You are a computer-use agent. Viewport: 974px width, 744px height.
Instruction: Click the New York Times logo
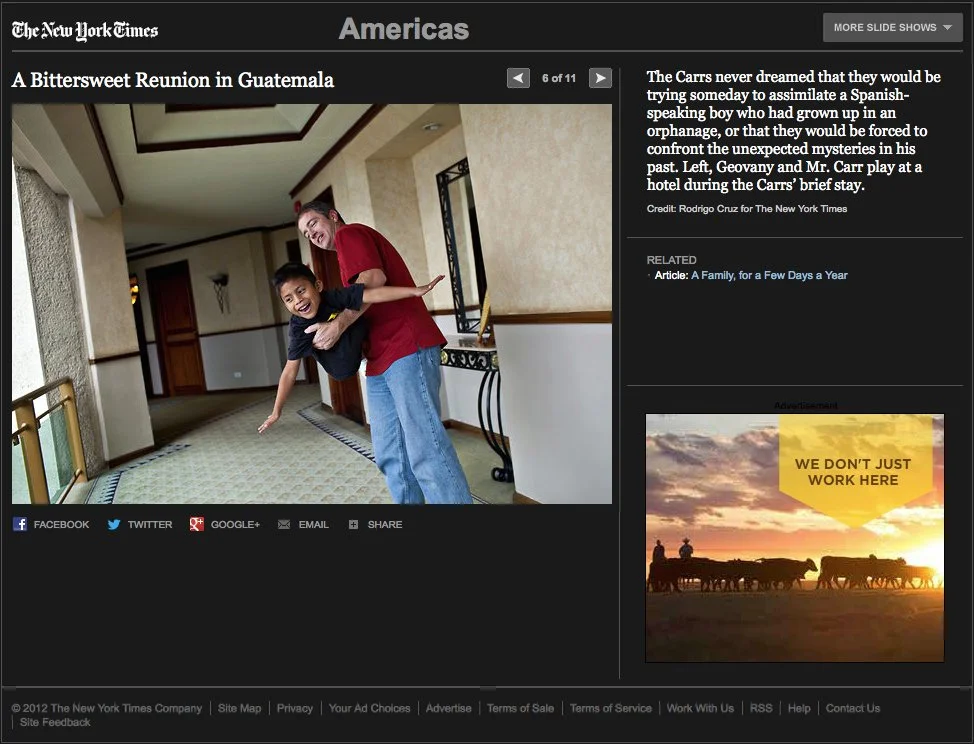pos(84,30)
